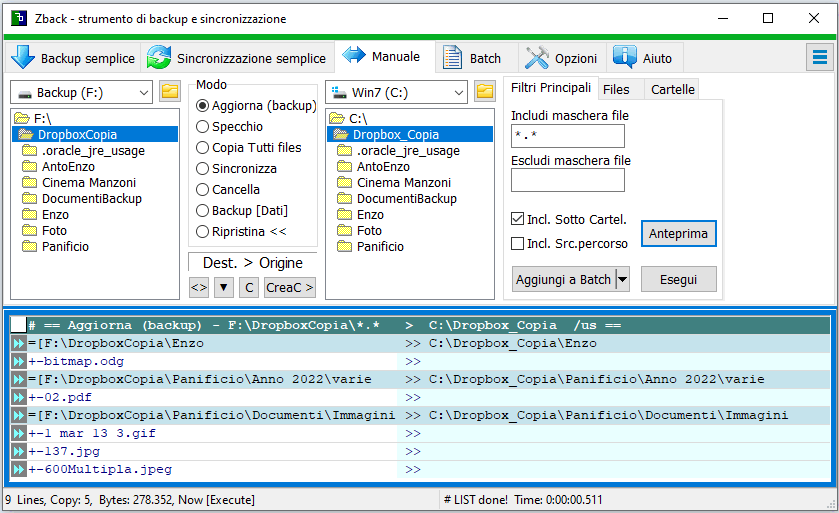This screenshot has height=513, width=839.
Task: Open the Backup semplice tab
Action: (x=73, y=58)
